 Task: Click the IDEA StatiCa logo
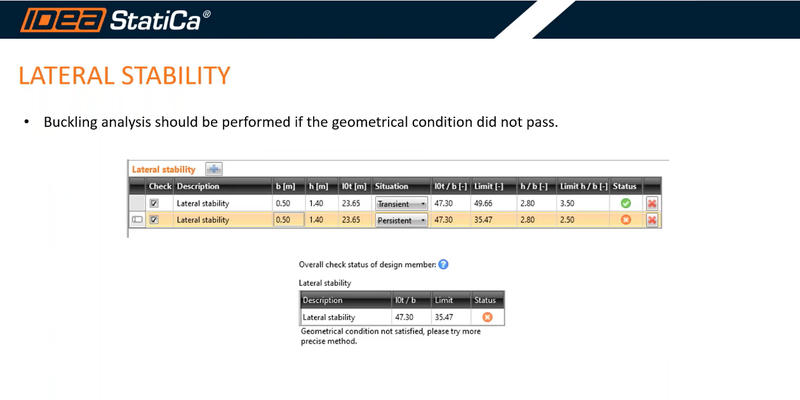(x=115, y=20)
